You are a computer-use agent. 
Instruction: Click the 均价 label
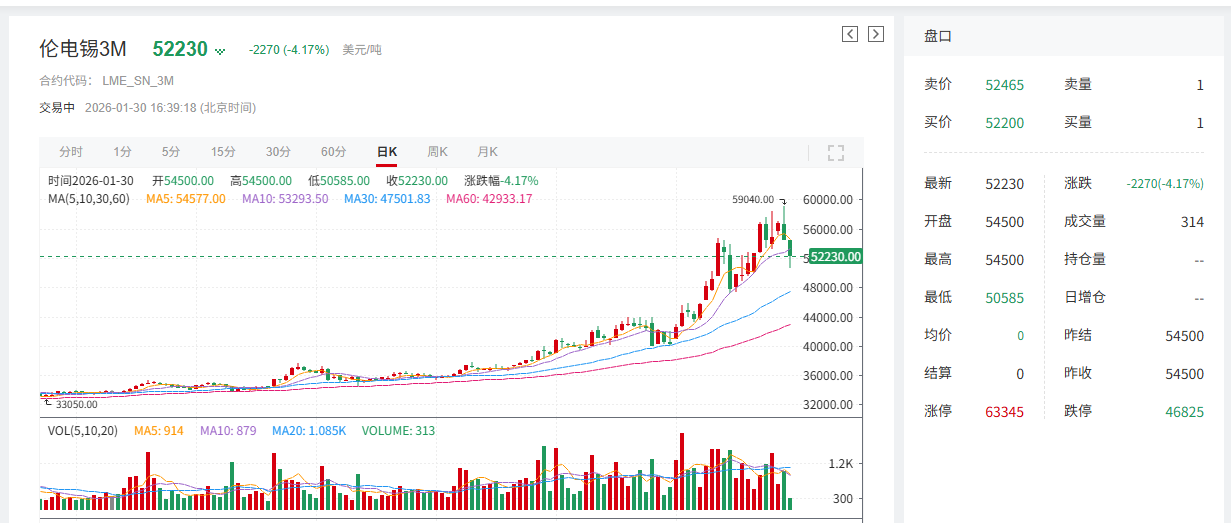point(938,335)
